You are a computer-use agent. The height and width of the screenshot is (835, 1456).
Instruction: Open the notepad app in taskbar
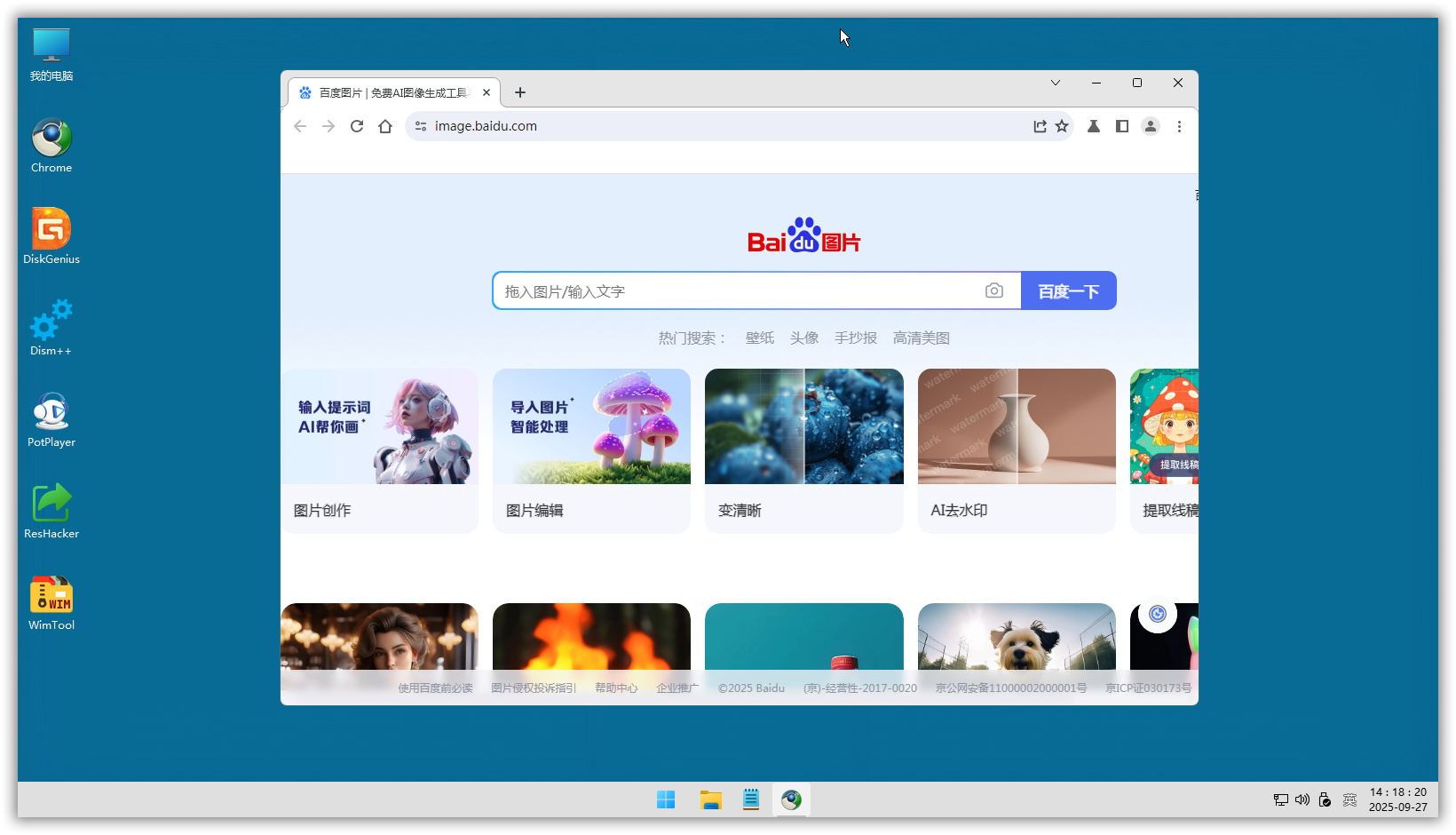click(751, 799)
